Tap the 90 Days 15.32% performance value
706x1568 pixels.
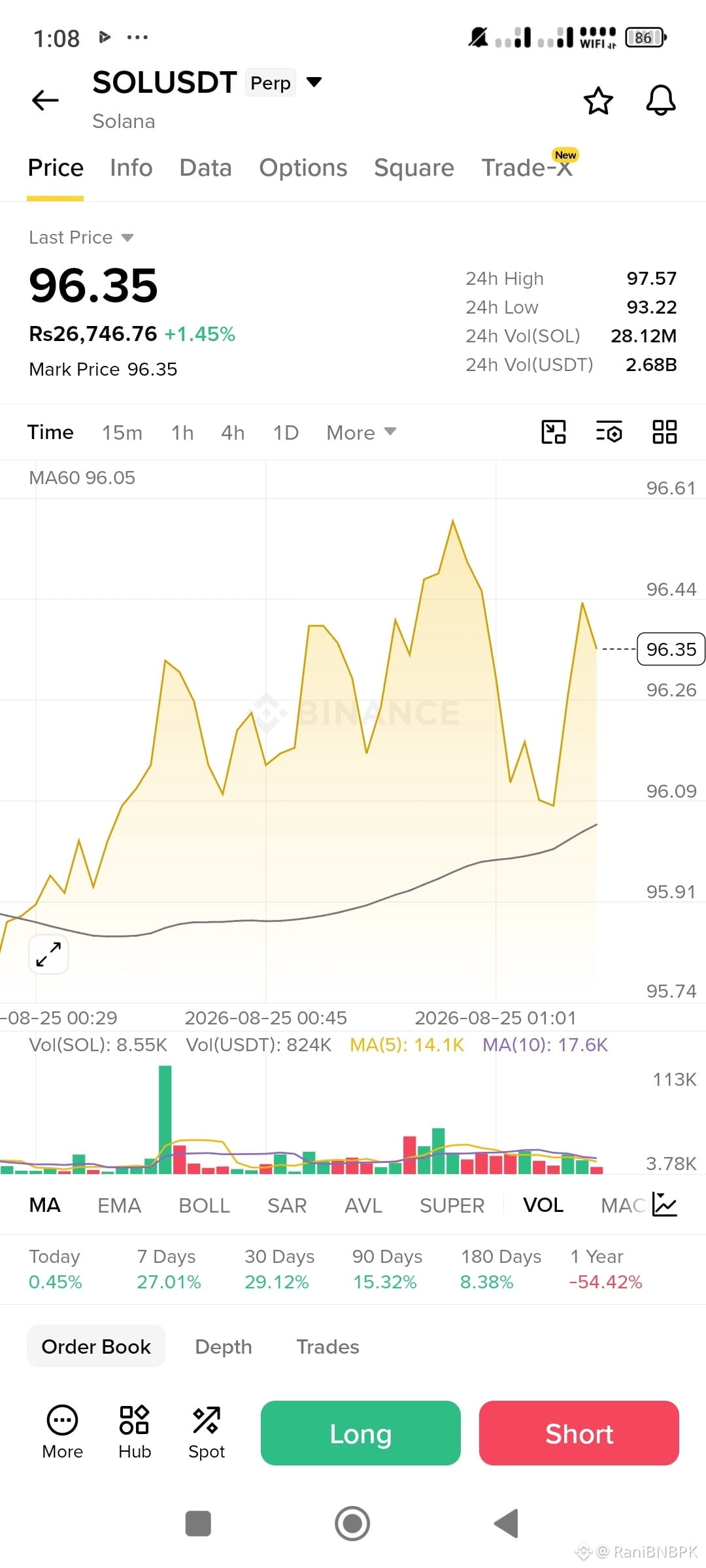(x=385, y=1282)
